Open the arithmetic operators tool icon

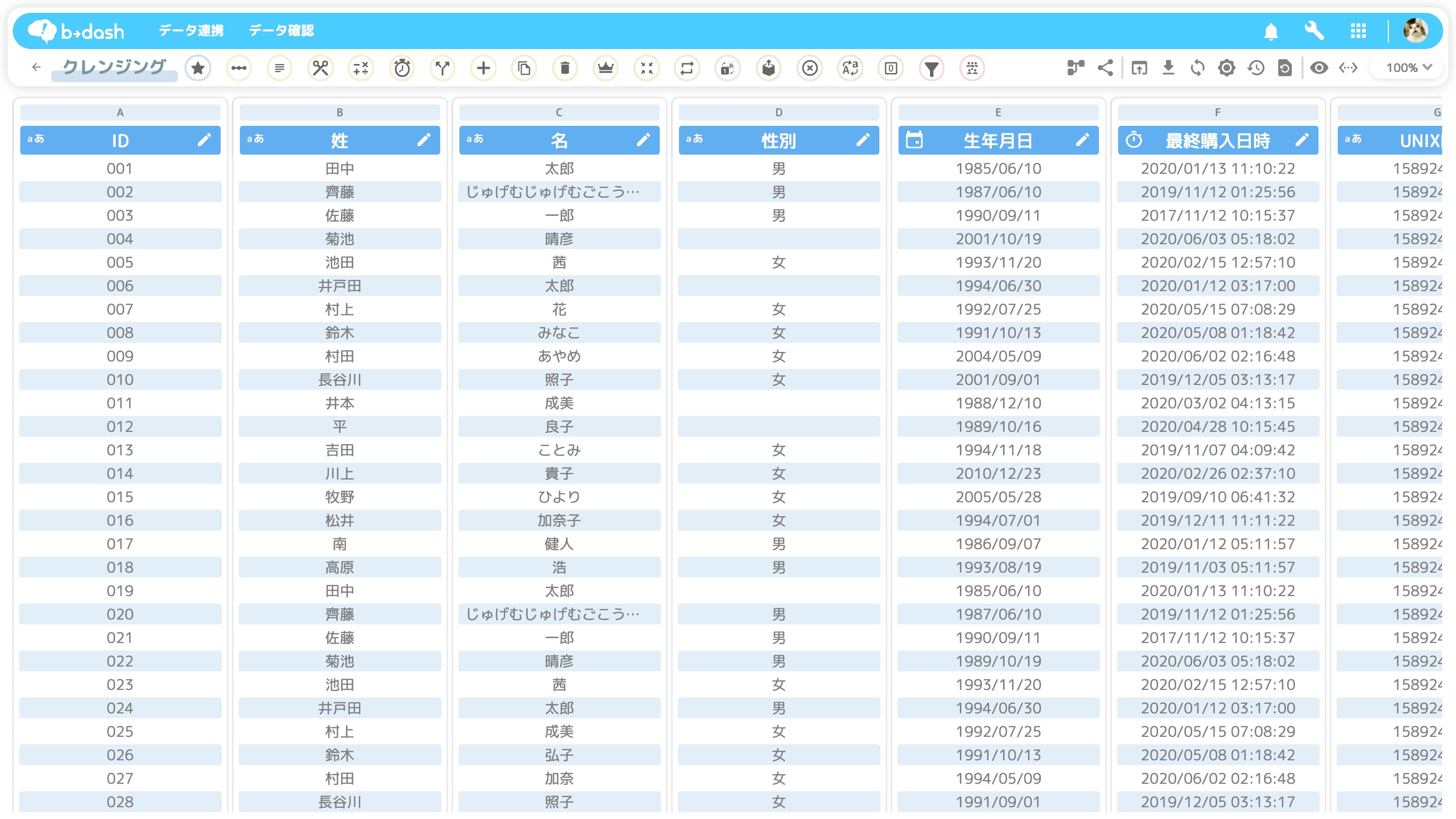(361, 68)
